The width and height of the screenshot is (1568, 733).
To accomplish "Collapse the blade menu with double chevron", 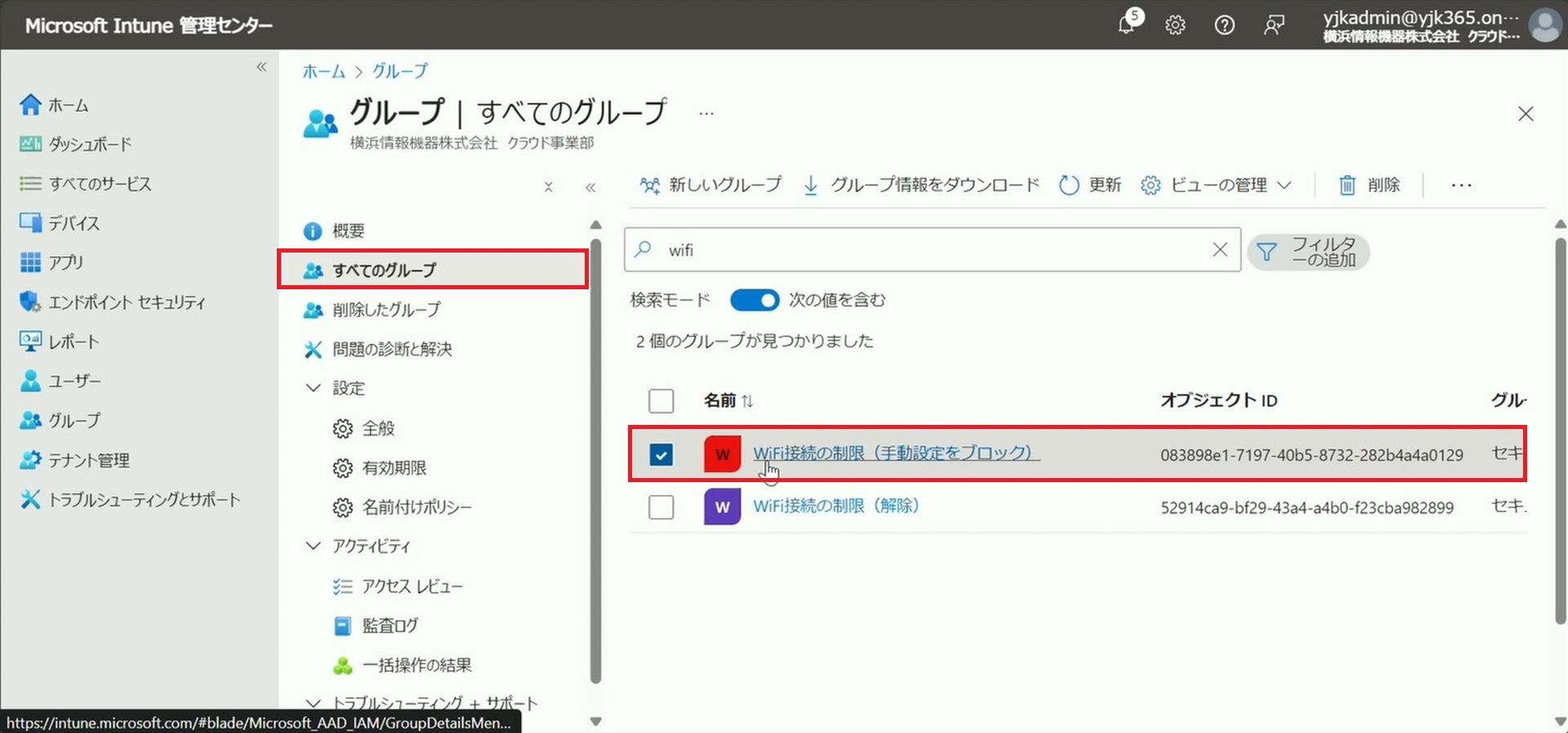I will (x=590, y=187).
